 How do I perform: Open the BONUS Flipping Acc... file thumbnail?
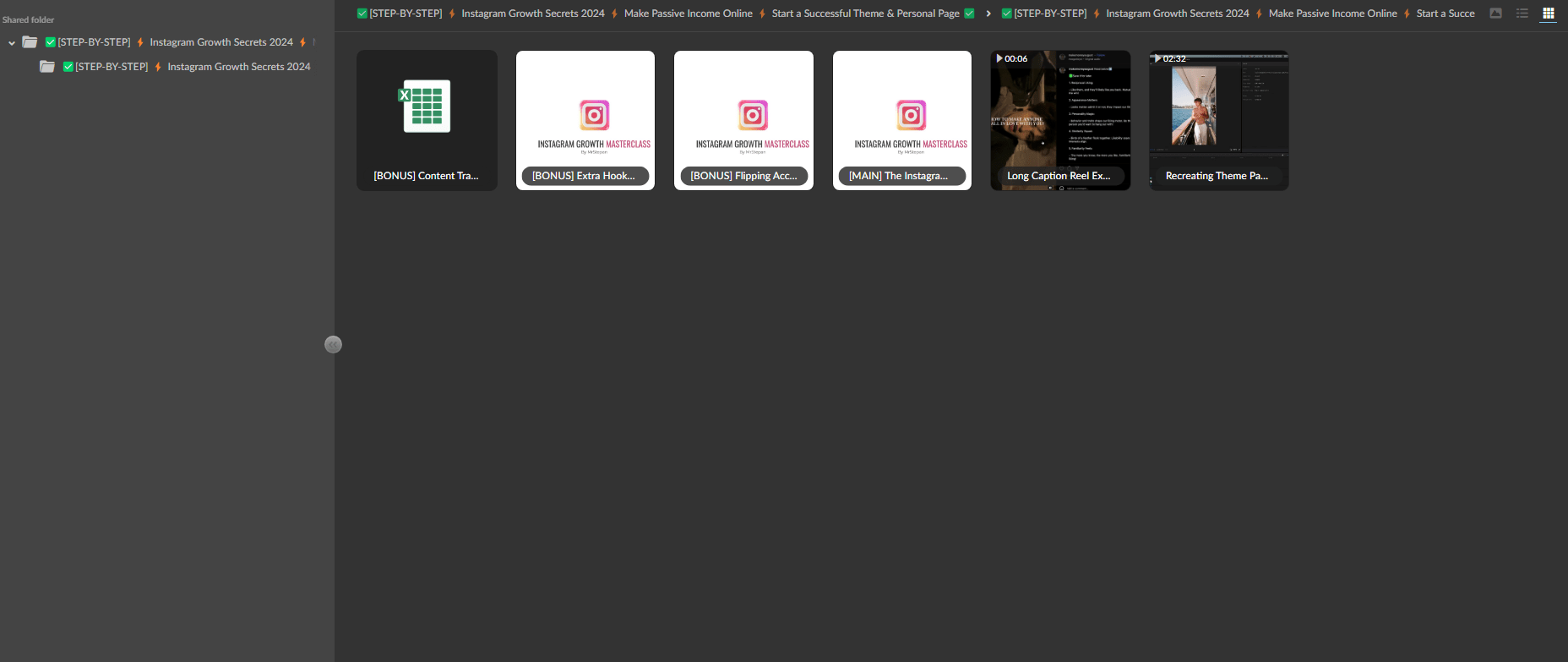point(743,120)
